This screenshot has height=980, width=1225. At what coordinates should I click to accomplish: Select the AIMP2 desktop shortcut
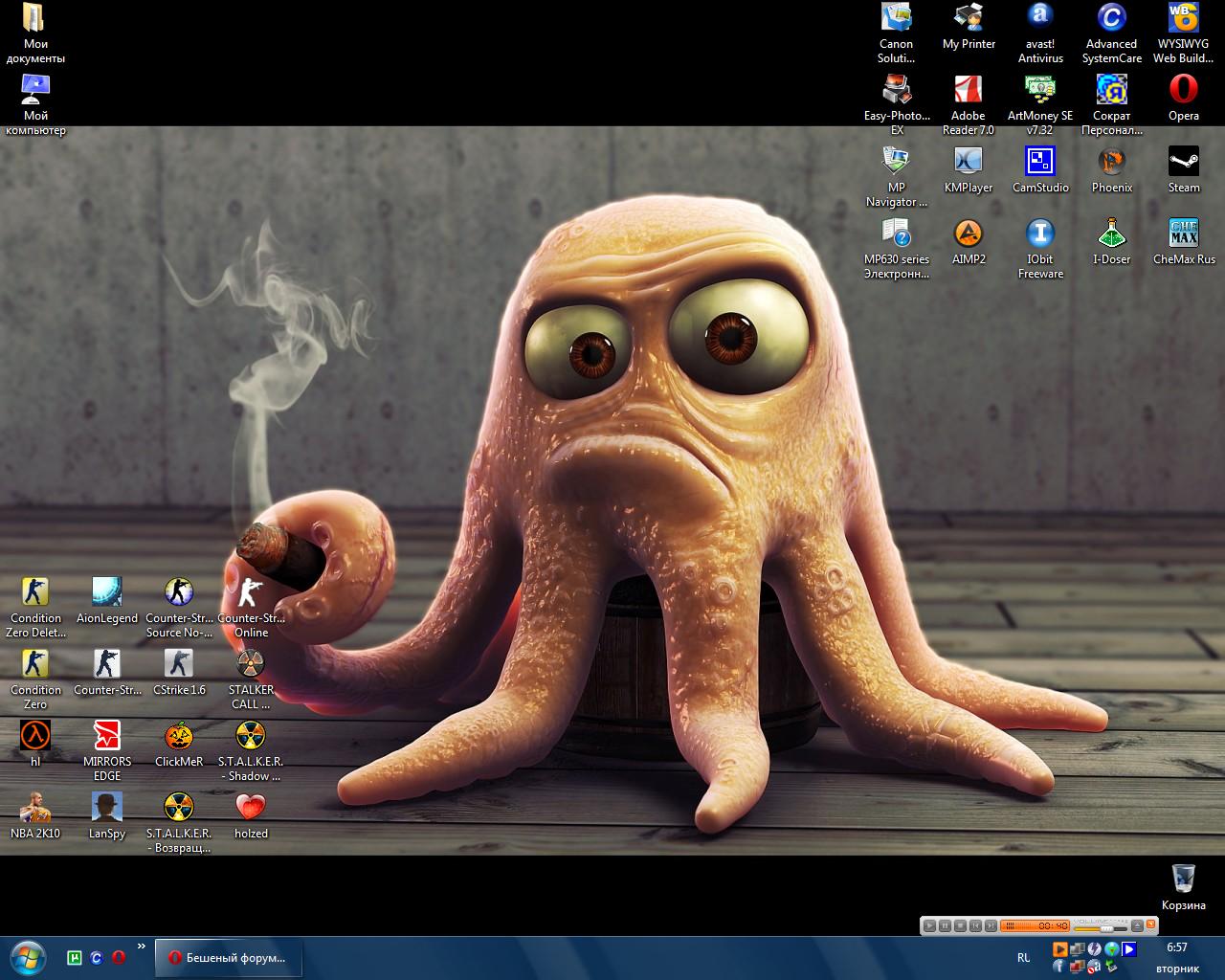coord(968,234)
